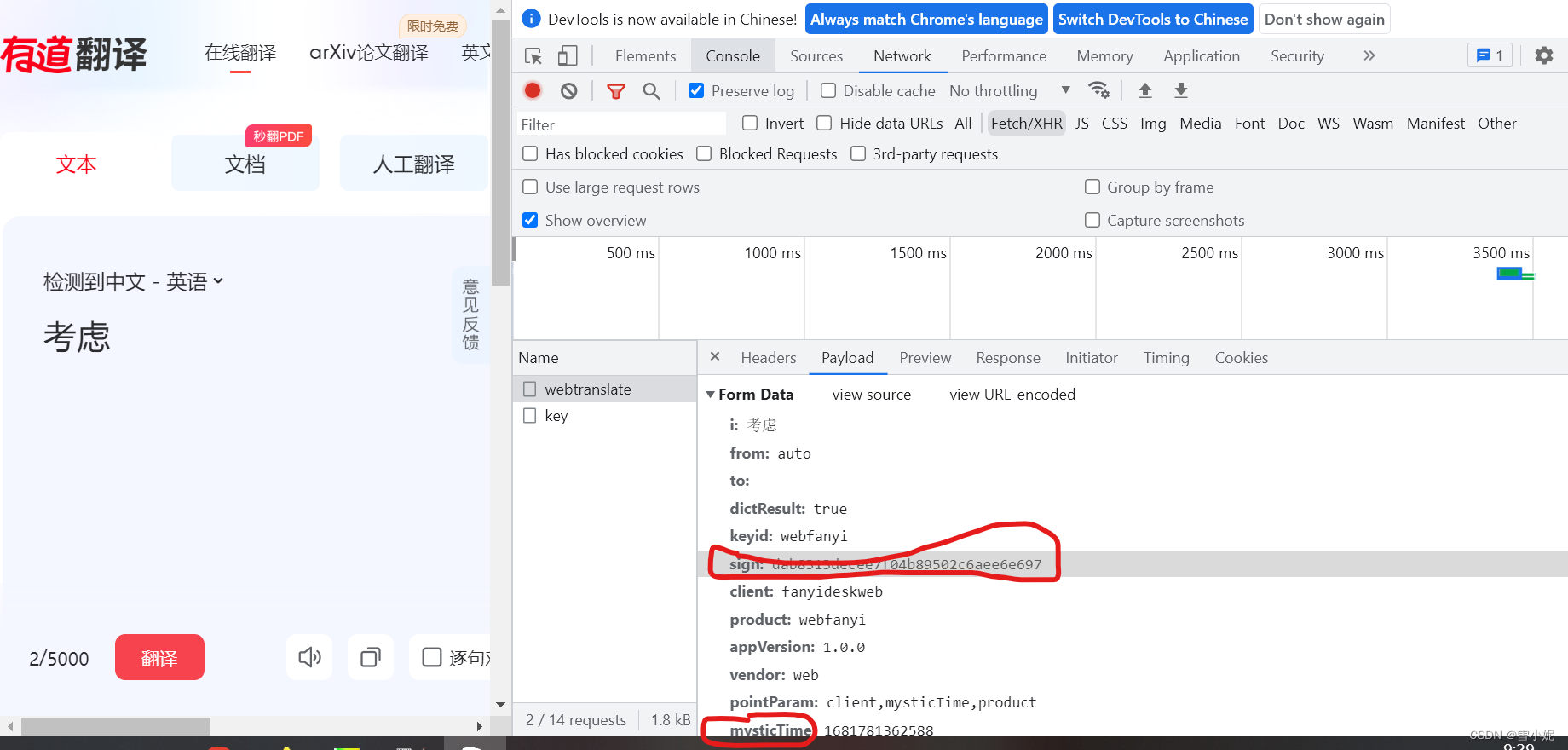Switch to the Console tab

click(x=733, y=56)
